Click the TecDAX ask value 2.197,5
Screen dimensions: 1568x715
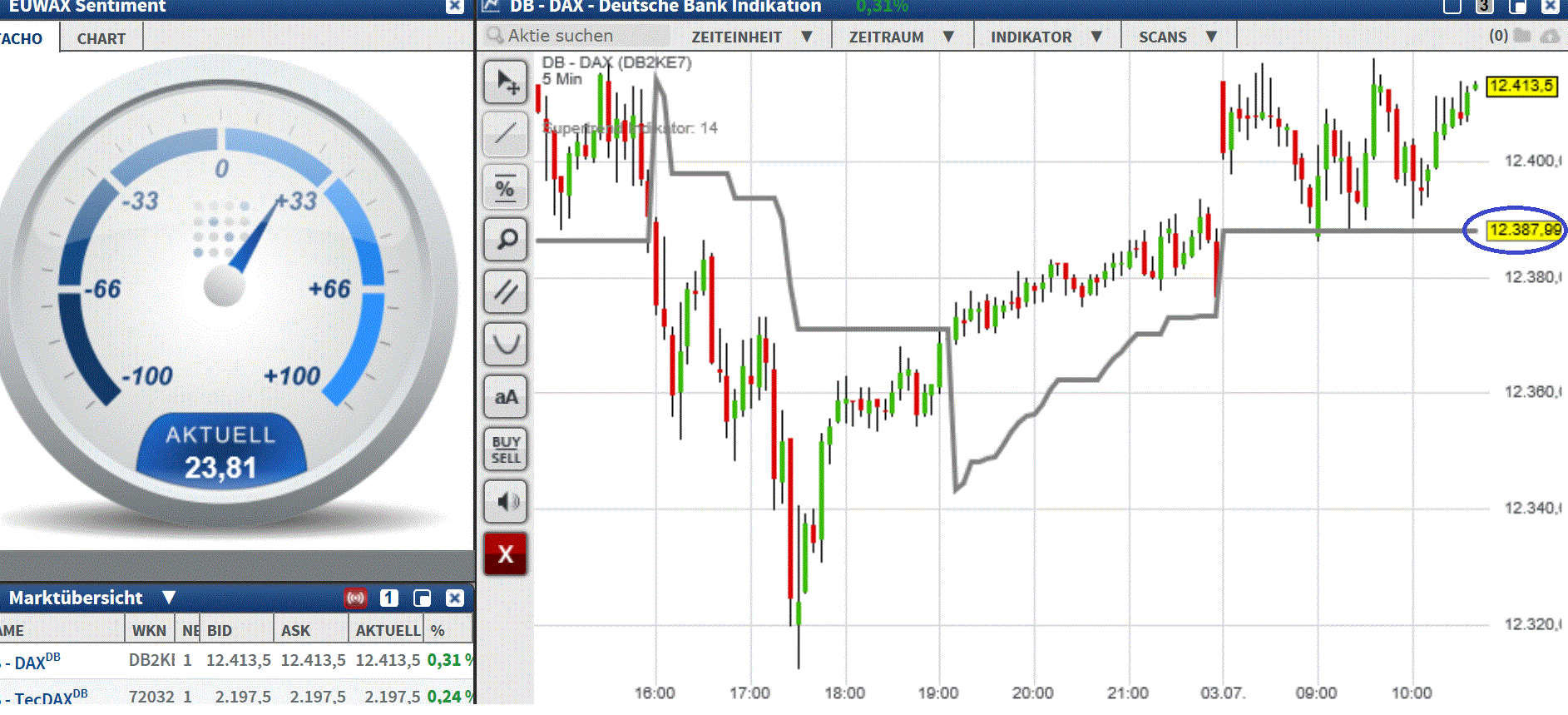317,696
